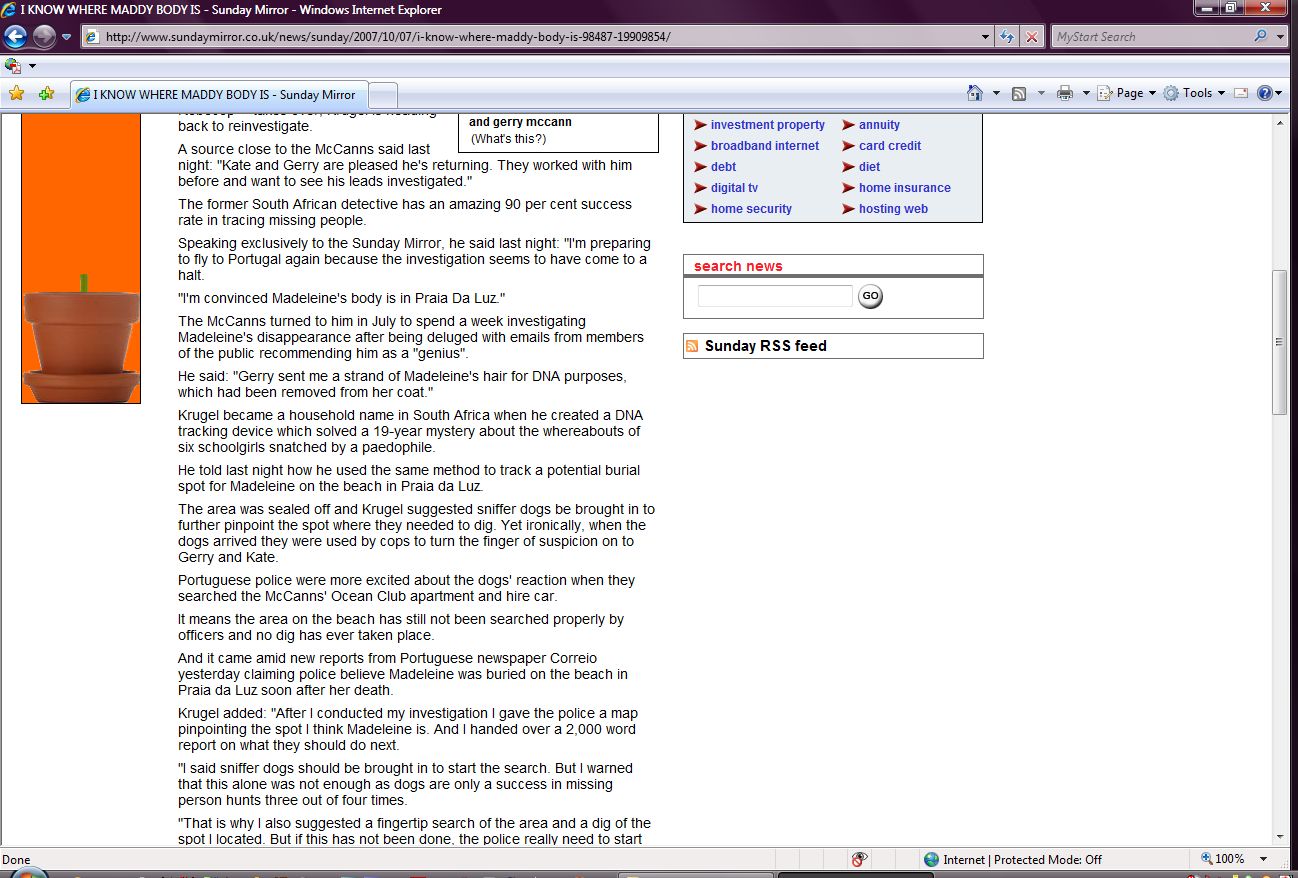
Task: Click the Print icon in toolbar
Action: [1065, 93]
